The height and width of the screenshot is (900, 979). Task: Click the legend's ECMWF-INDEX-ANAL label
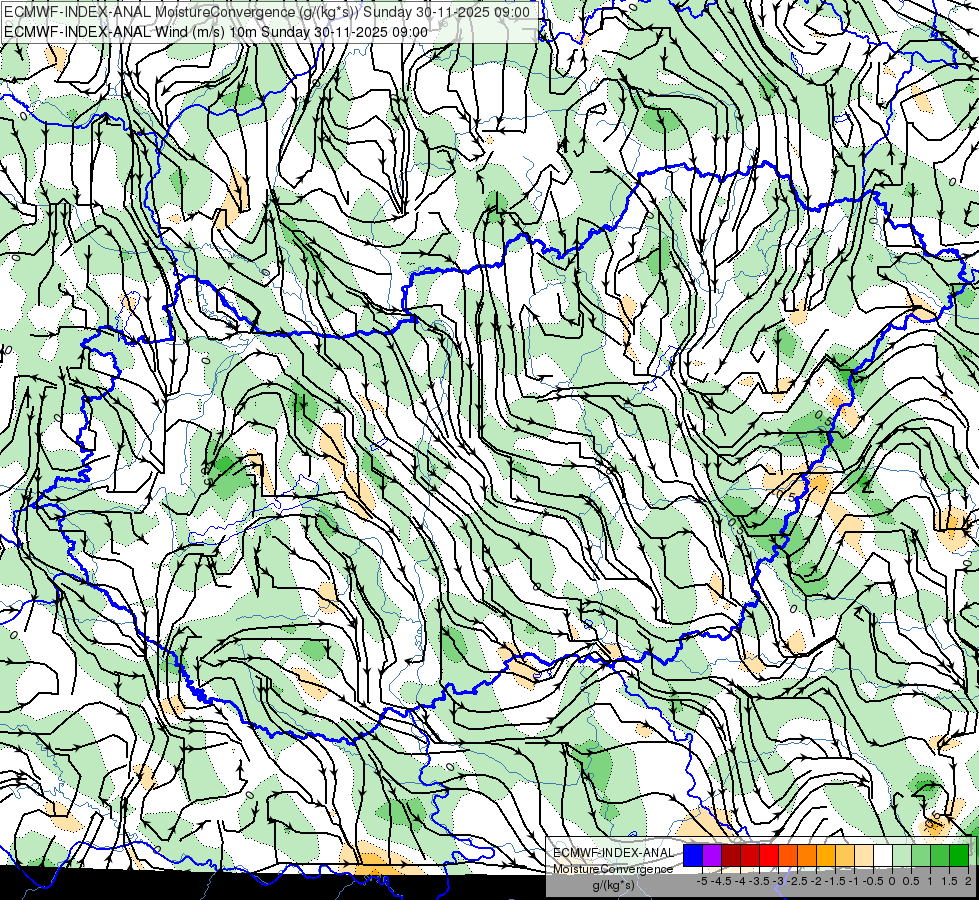coord(613,853)
